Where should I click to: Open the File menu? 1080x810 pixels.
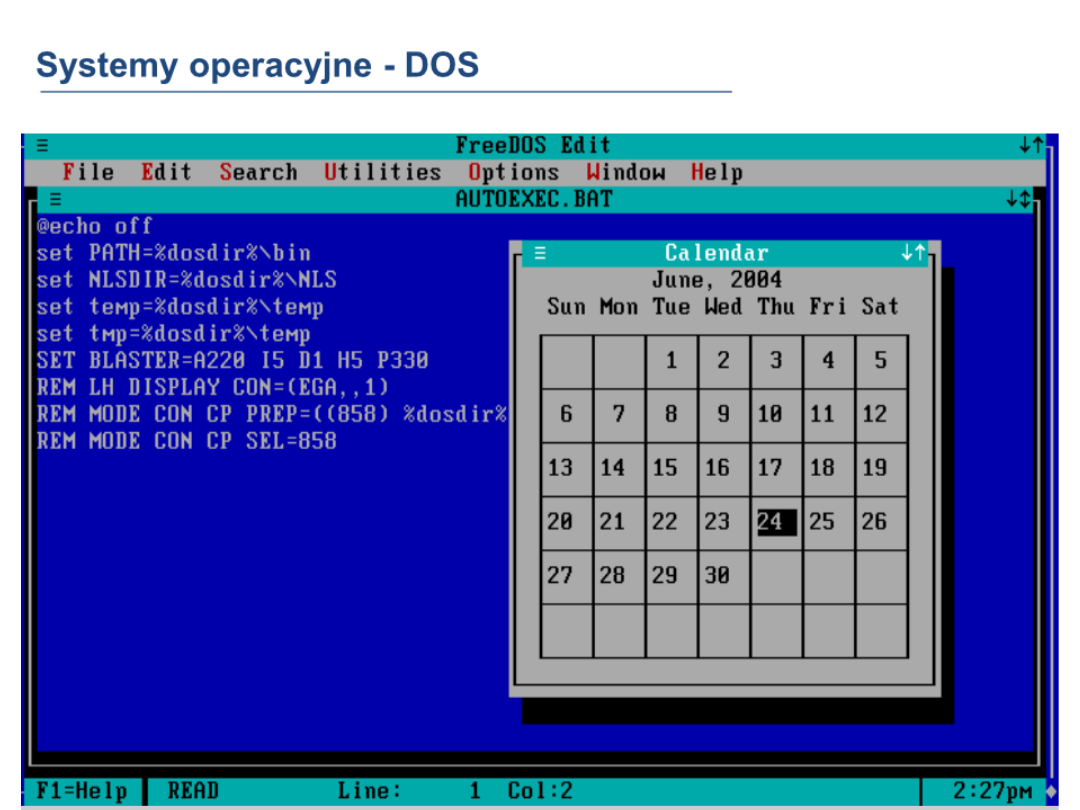pos(88,173)
